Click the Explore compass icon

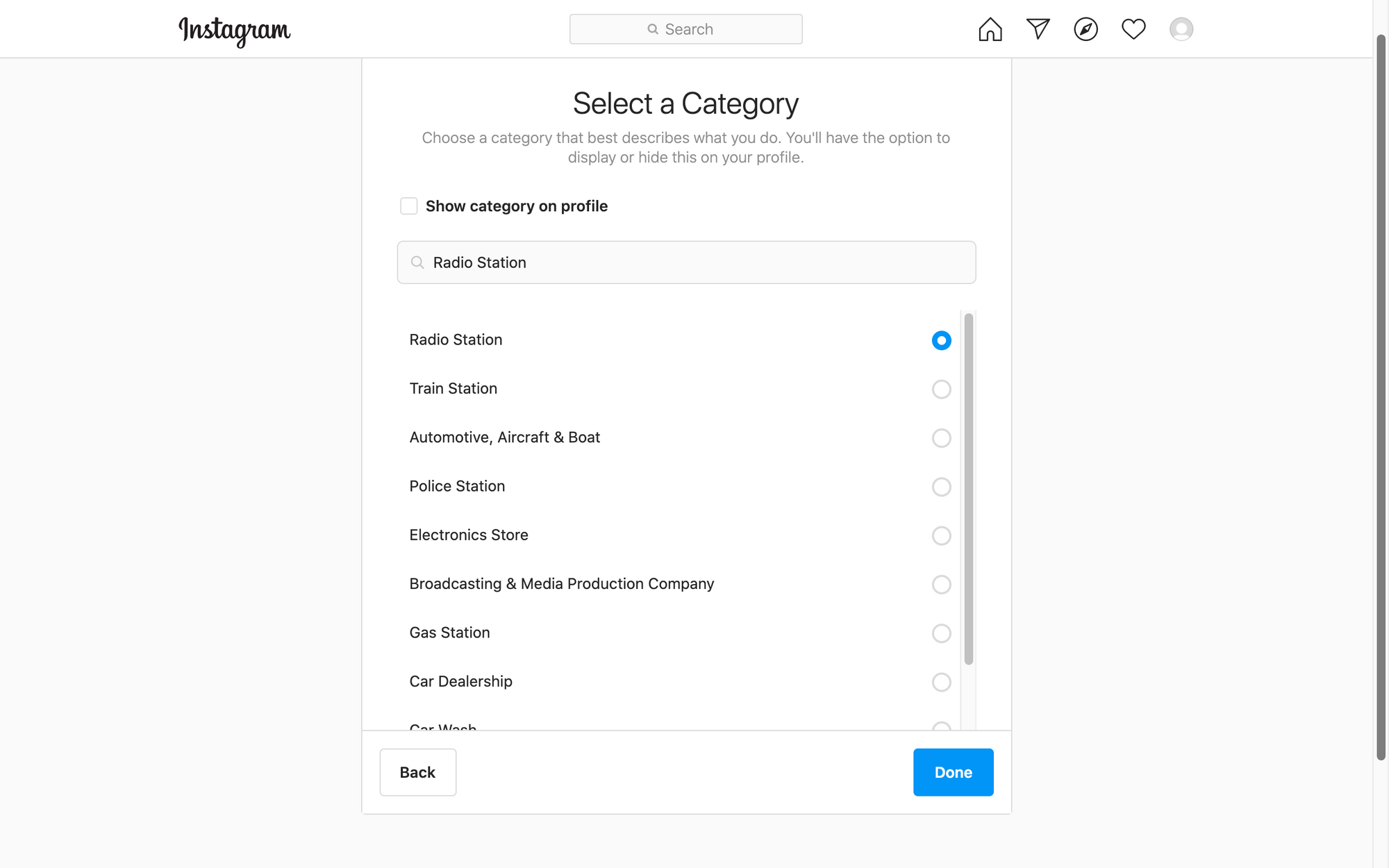pyautogui.click(x=1085, y=29)
